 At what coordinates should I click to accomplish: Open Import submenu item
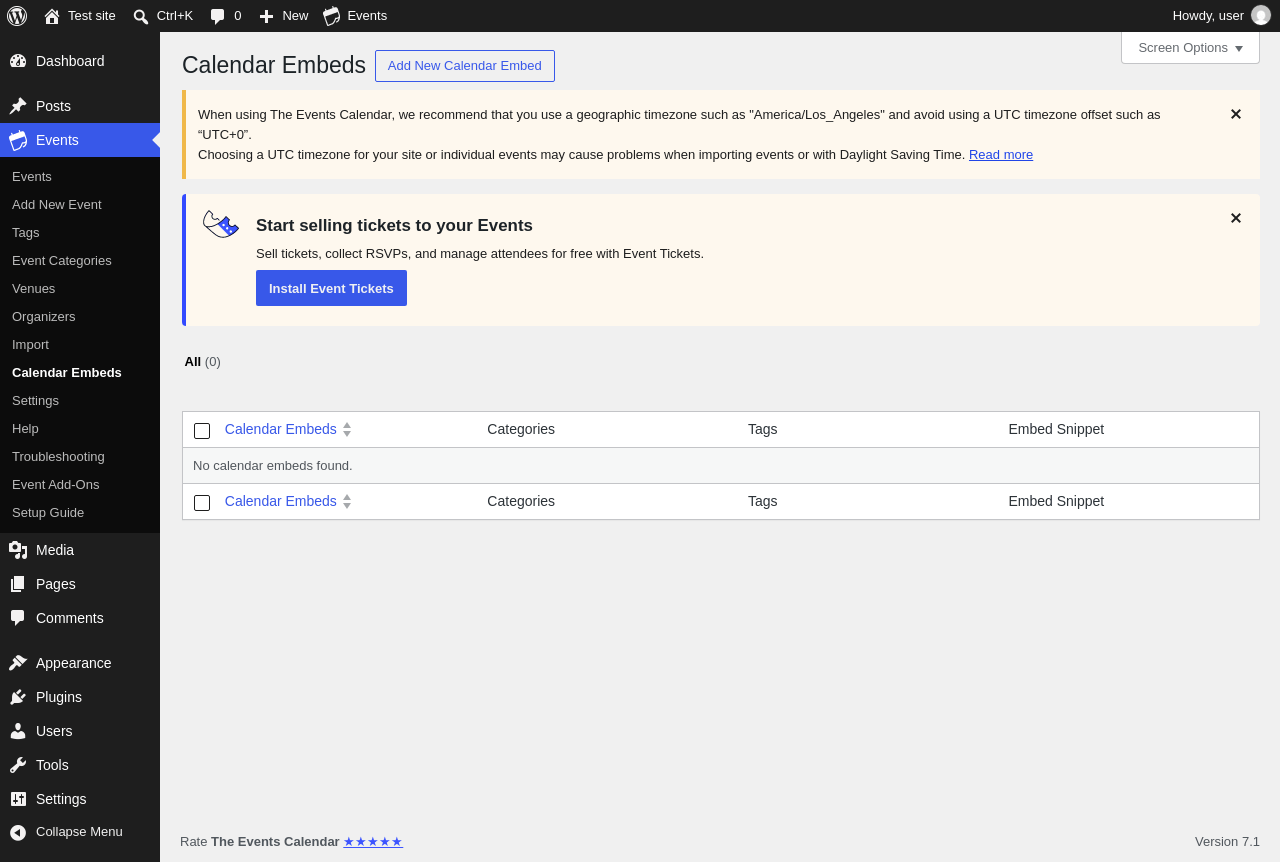pyautogui.click(x=30, y=345)
